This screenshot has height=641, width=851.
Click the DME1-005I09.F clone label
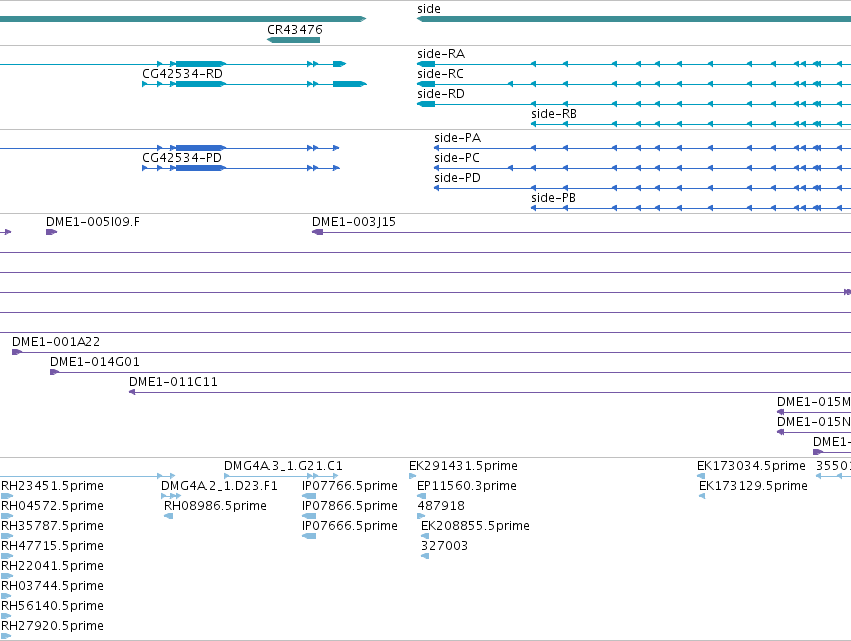[93, 222]
